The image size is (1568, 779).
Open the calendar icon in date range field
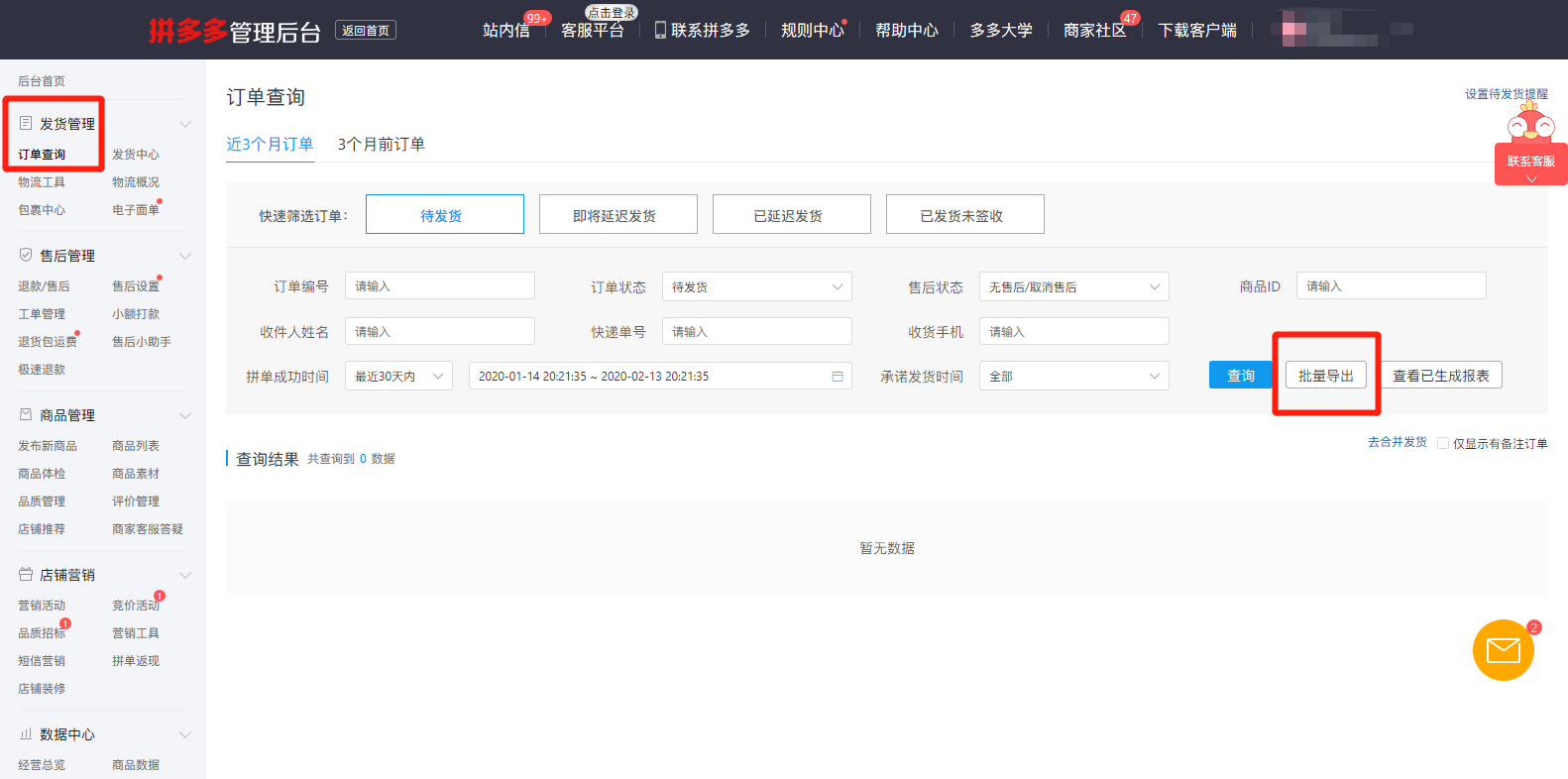pyautogui.click(x=838, y=377)
